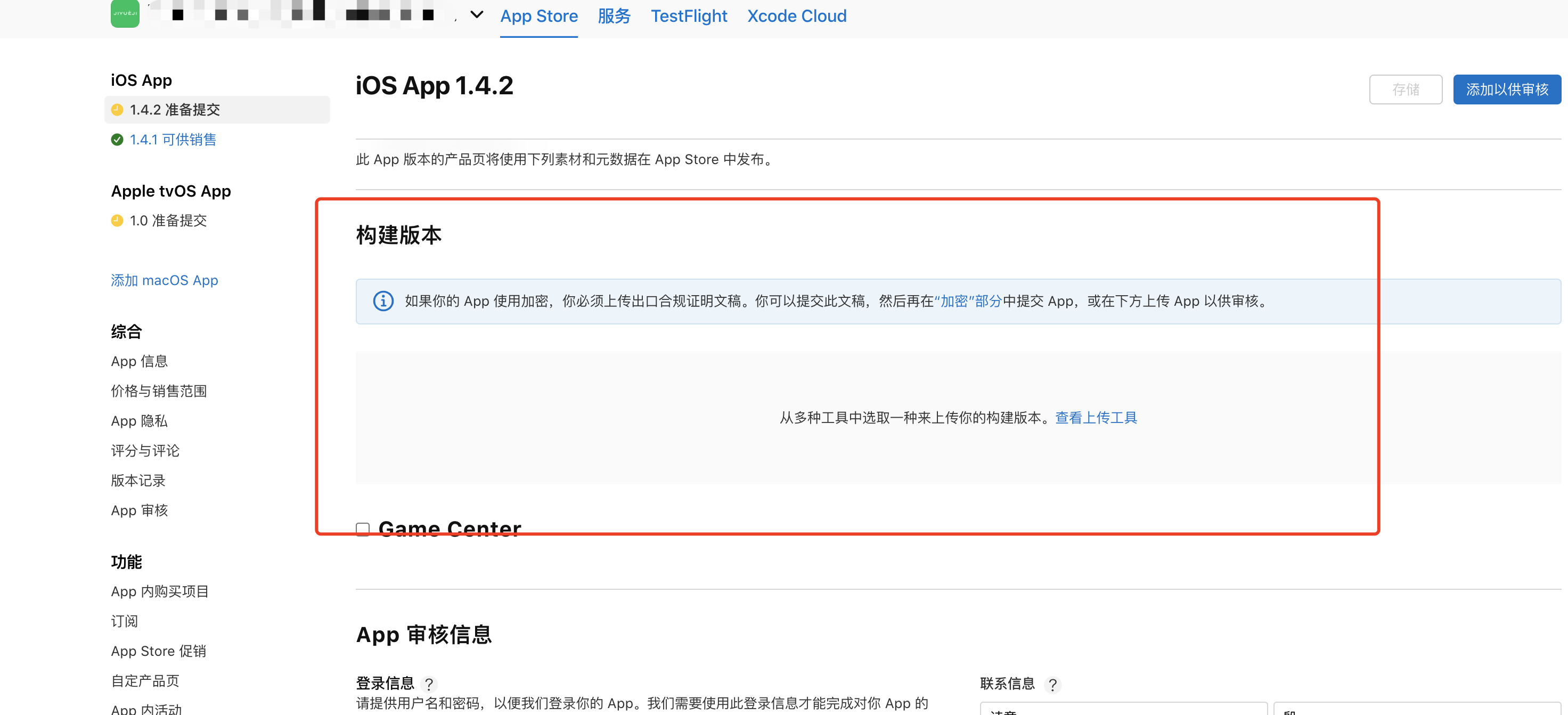Open 订阅 in sidebar
Image resolution: width=1568 pixels, height=715 pixels.
tap(124, 621)
